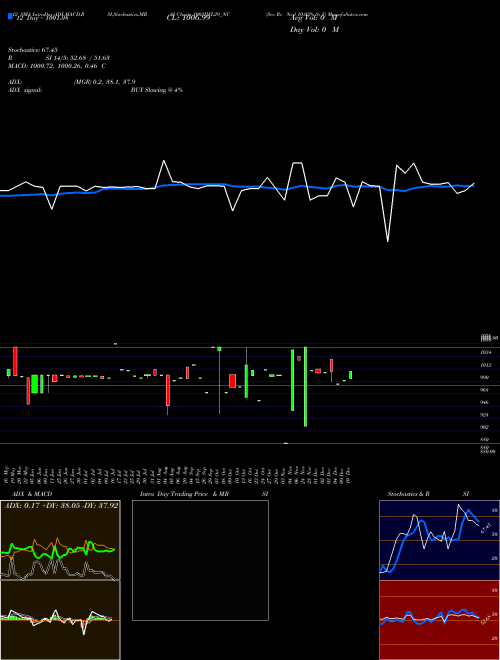Click the CL: 1006.99 closing price label
Viewport: 500px width, 660px height.
[x=188, y=18]
